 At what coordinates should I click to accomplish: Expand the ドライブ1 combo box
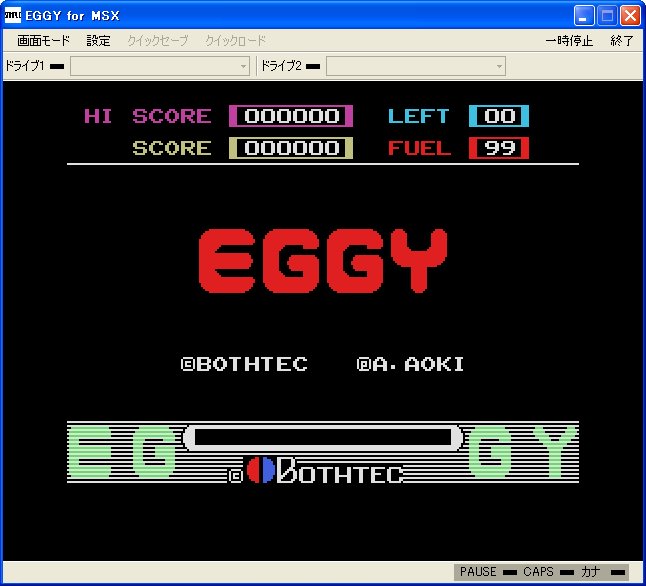coord(160,66)
